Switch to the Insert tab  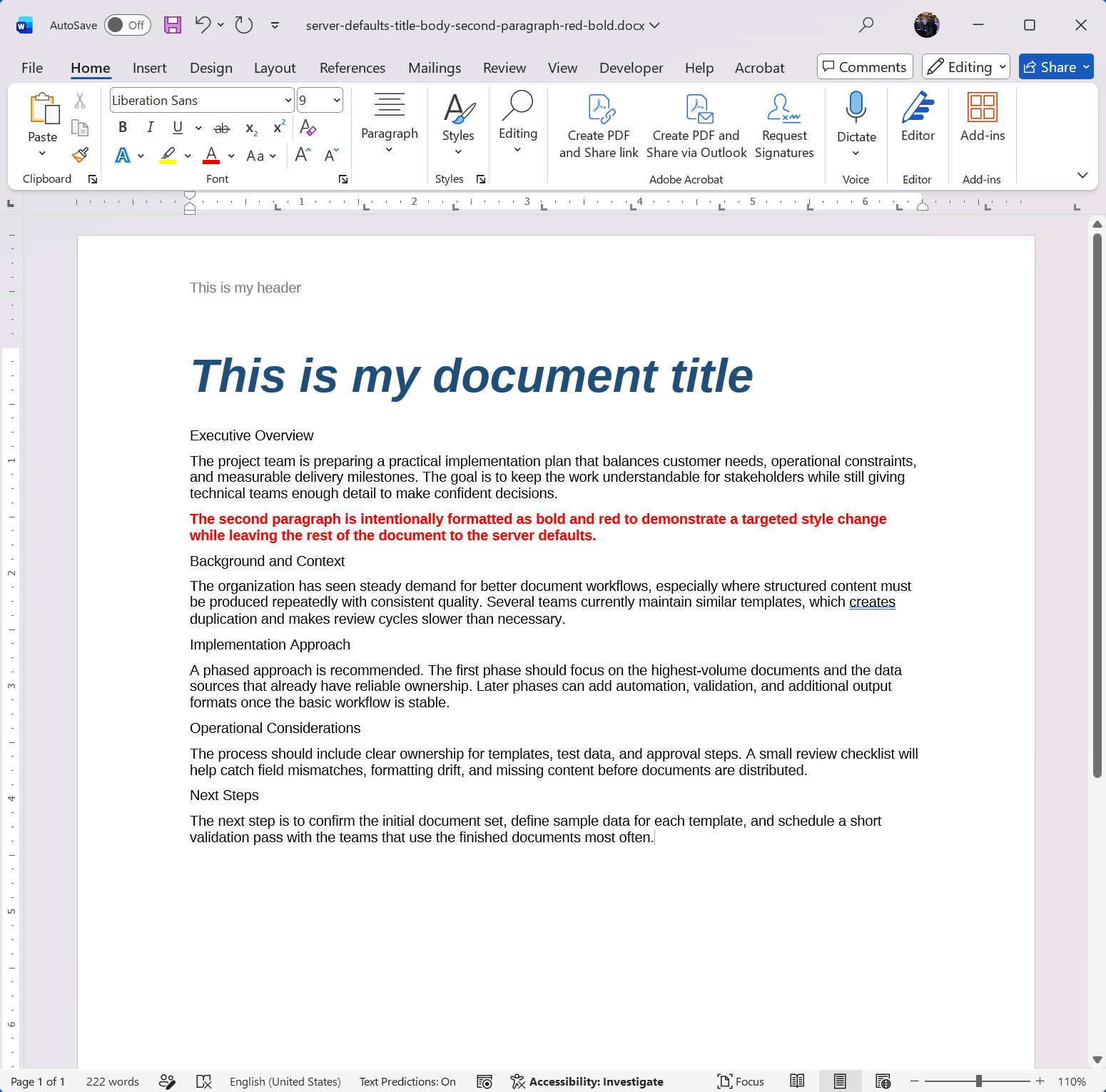[x=149, y=68]
